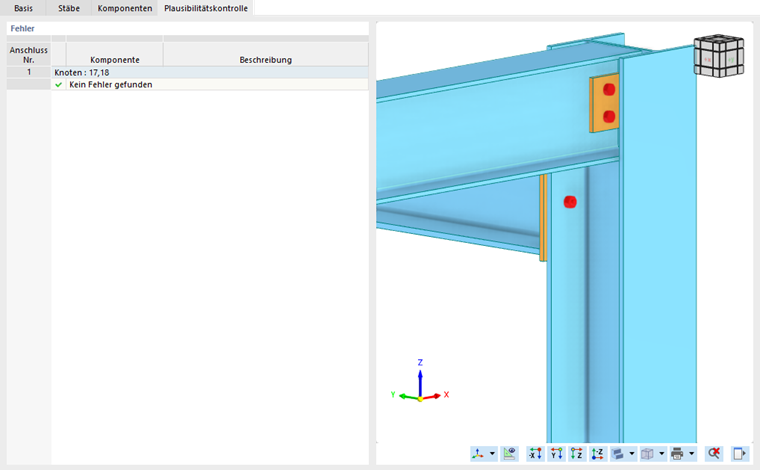Click the print graphics icon

pos(677,454)
